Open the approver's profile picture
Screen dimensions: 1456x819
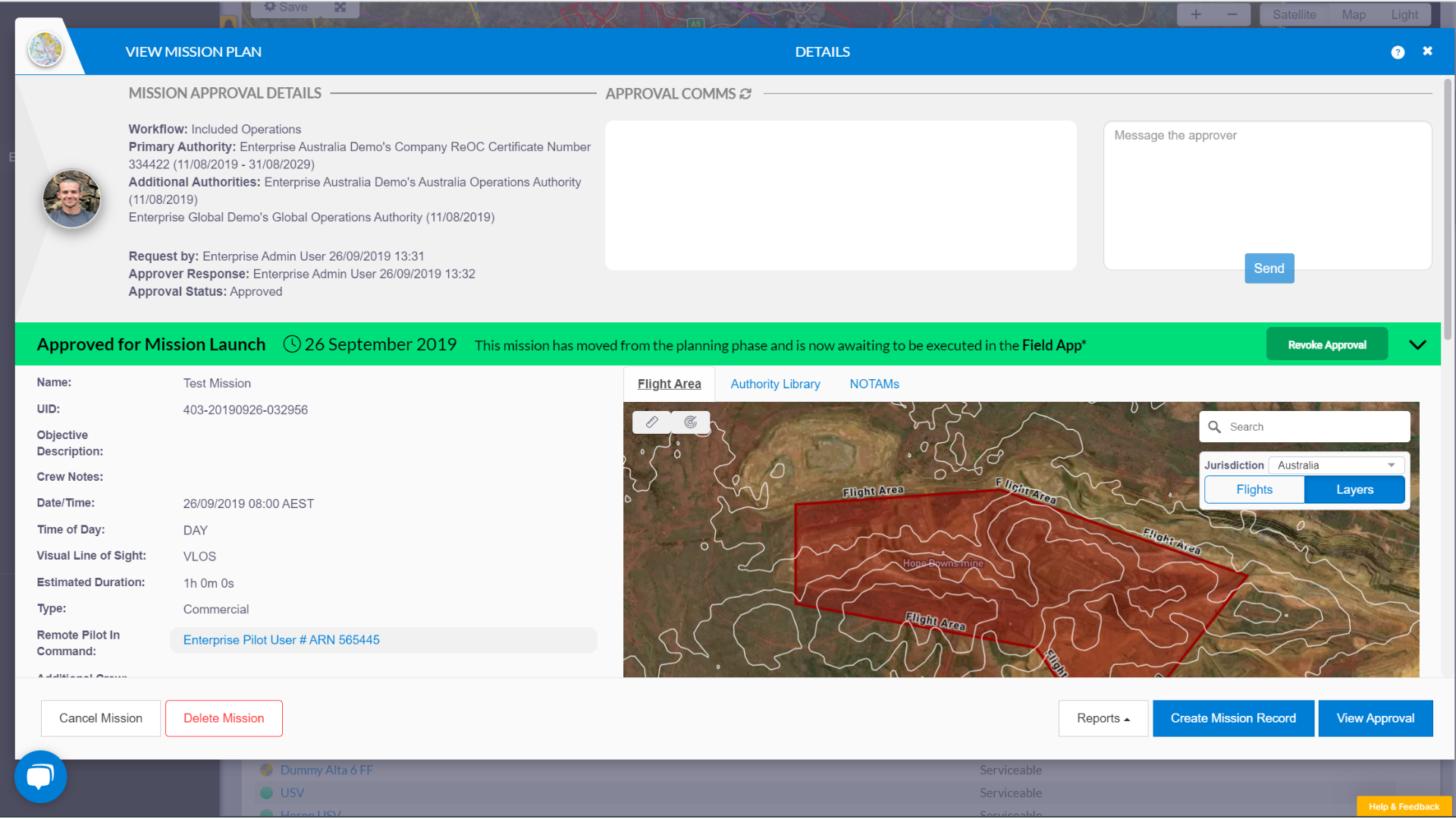pos(71,199)
